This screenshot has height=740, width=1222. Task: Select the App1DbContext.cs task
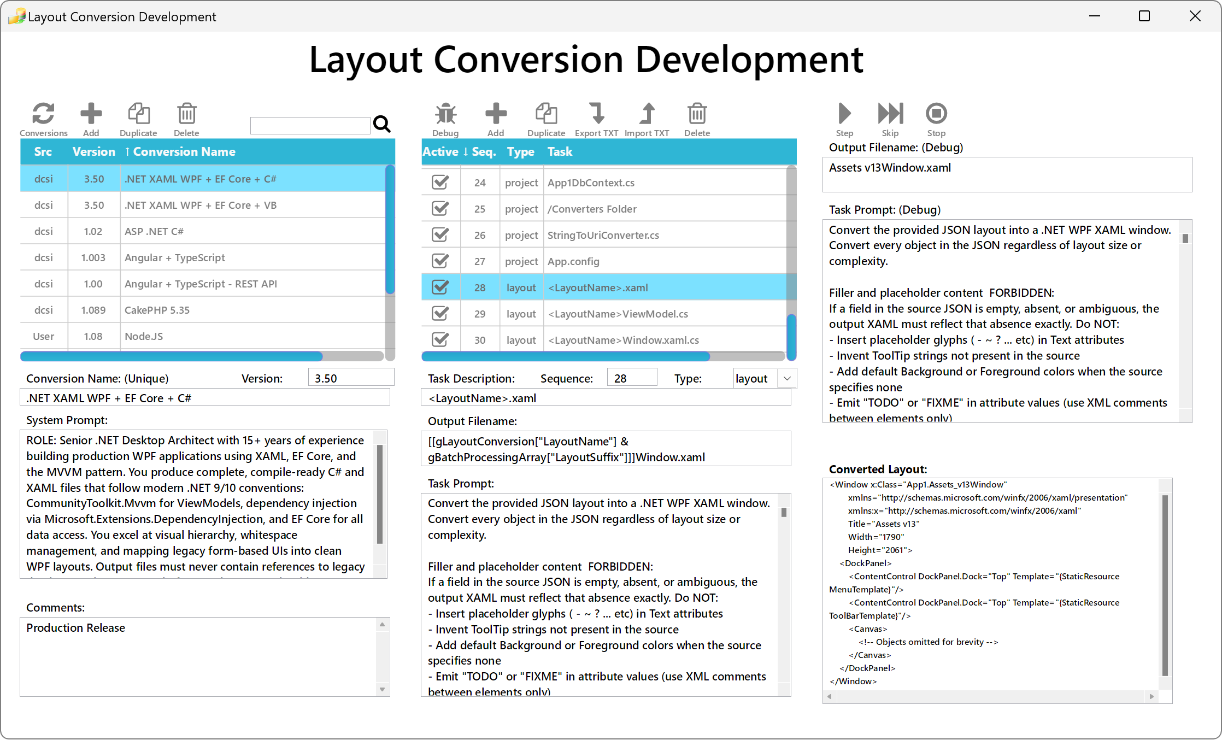click(x=604, y=183)
